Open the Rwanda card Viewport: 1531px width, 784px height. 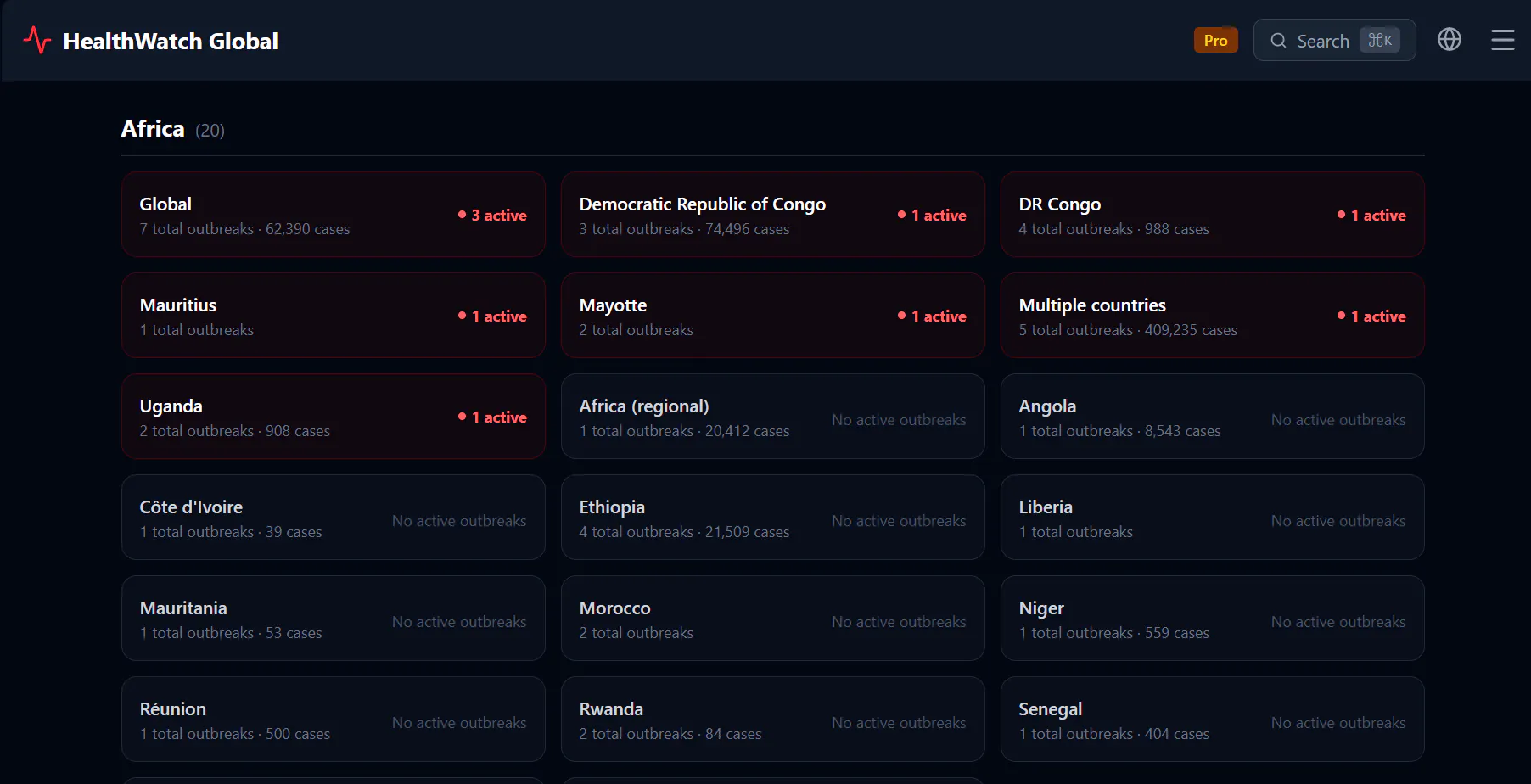(773, 719)
